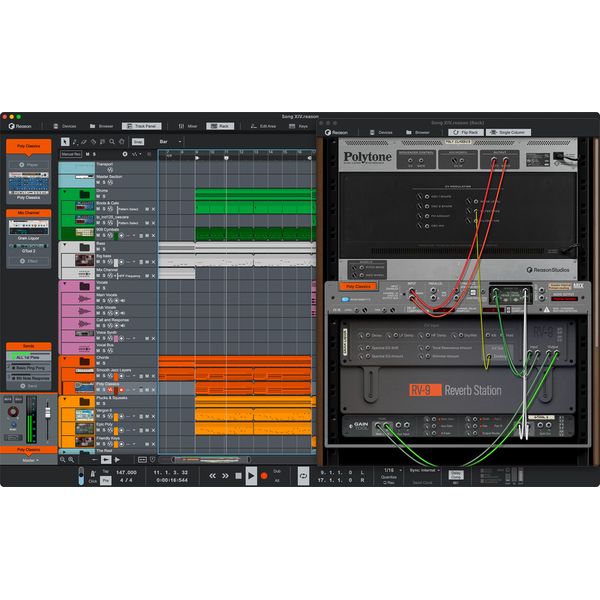Click the Bass folder icon
Viewport: 600px width, 600px height.
coord(85,247)
